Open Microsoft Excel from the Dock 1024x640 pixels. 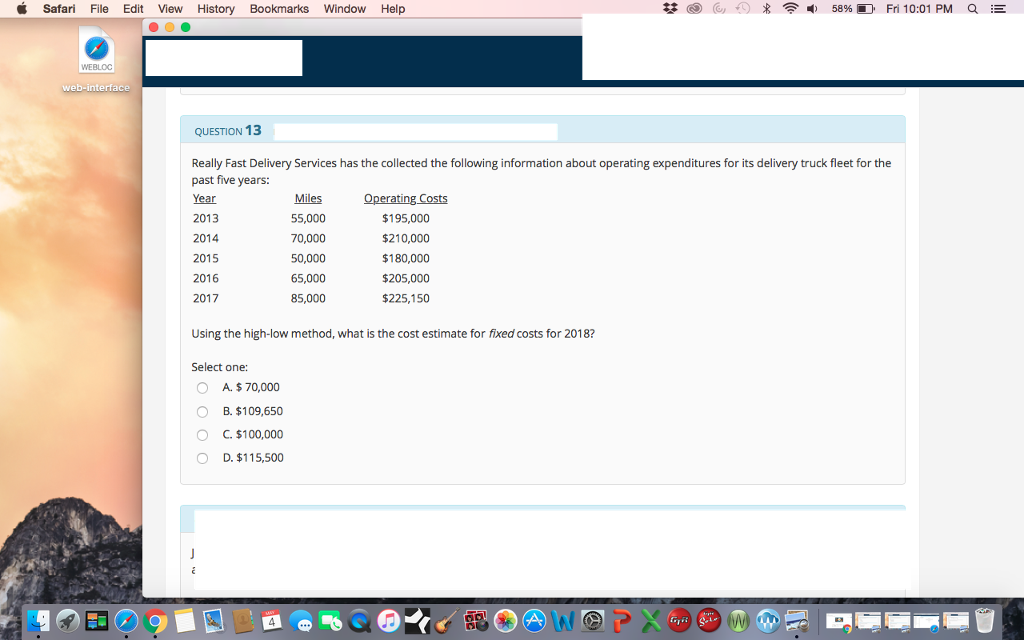pyautogui.click(x=649, y=621)
